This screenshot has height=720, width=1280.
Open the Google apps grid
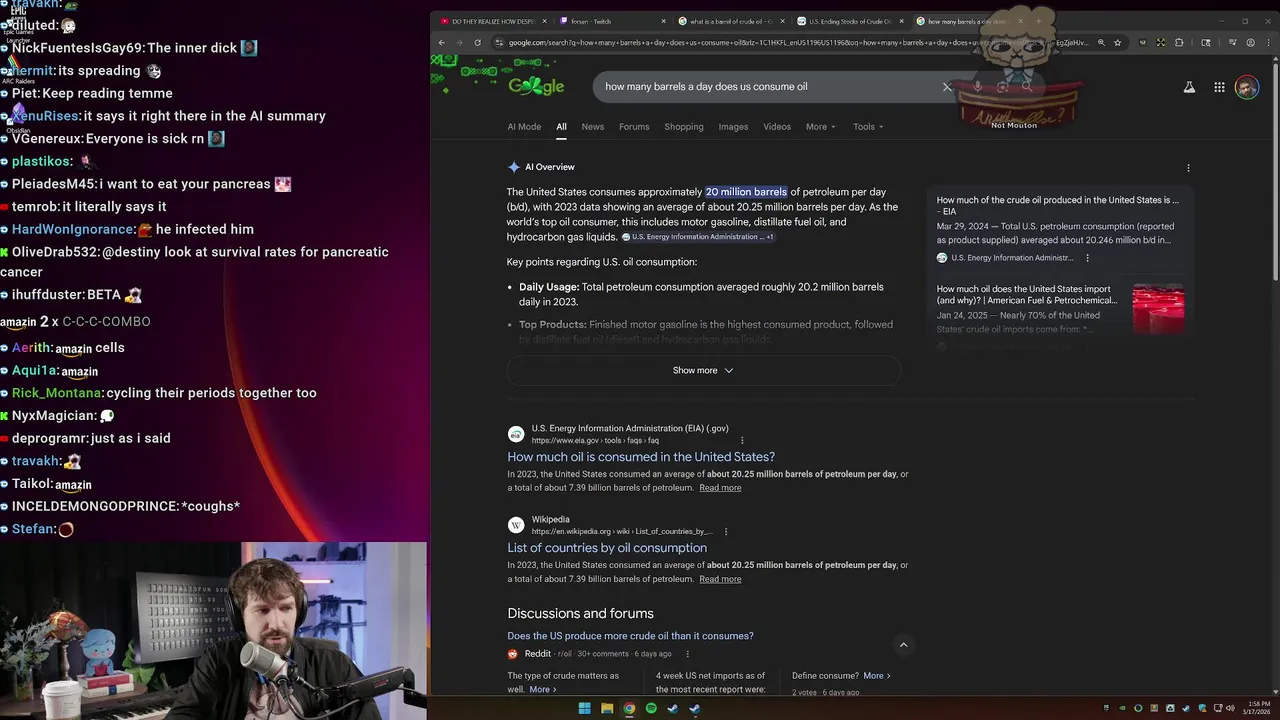point(1219,87)
